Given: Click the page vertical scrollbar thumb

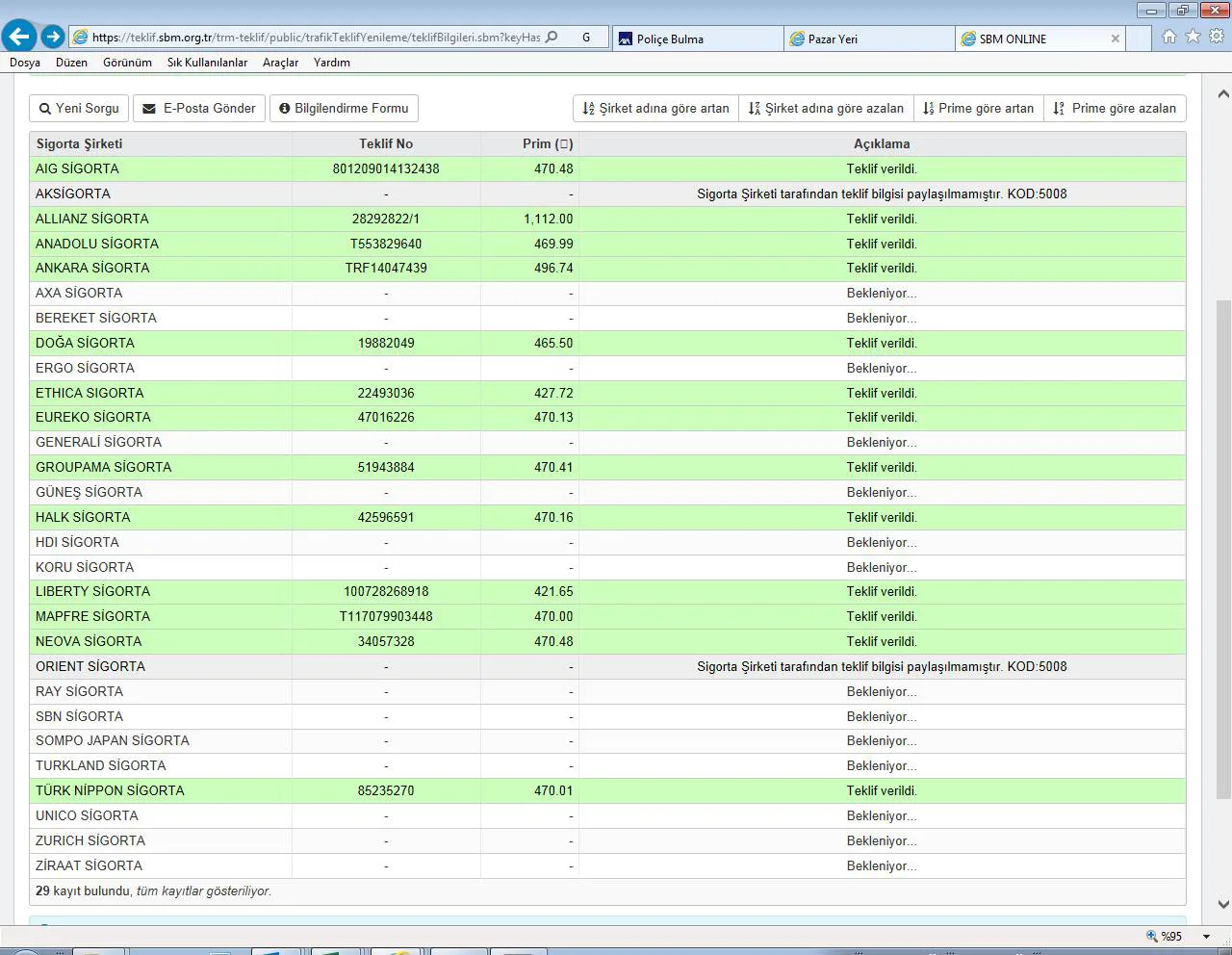Looking at the screenshot, I should (x=1223, y=549).
